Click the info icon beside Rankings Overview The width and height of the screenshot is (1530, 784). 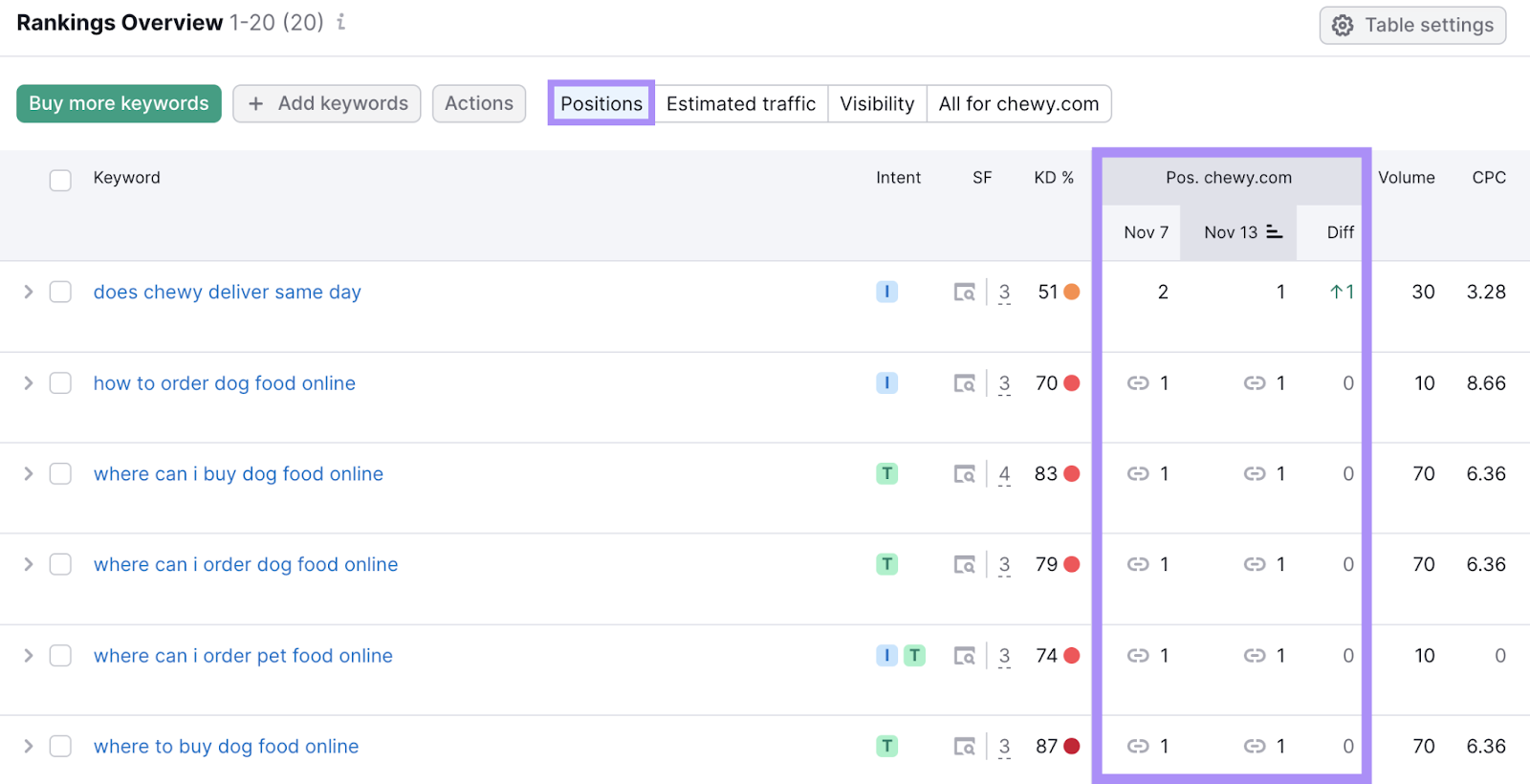click(x=341, y=22)
